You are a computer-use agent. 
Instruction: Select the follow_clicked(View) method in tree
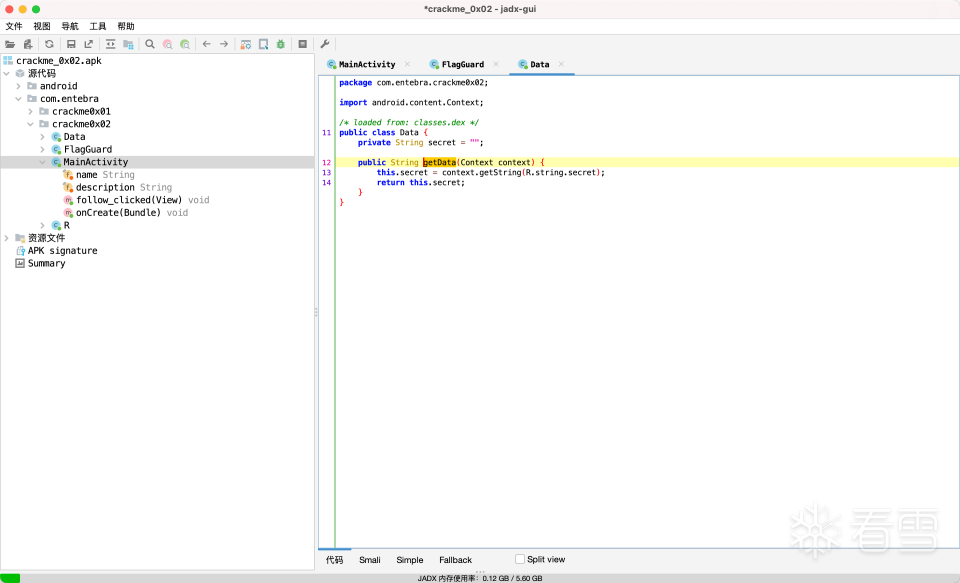[128, 200]
